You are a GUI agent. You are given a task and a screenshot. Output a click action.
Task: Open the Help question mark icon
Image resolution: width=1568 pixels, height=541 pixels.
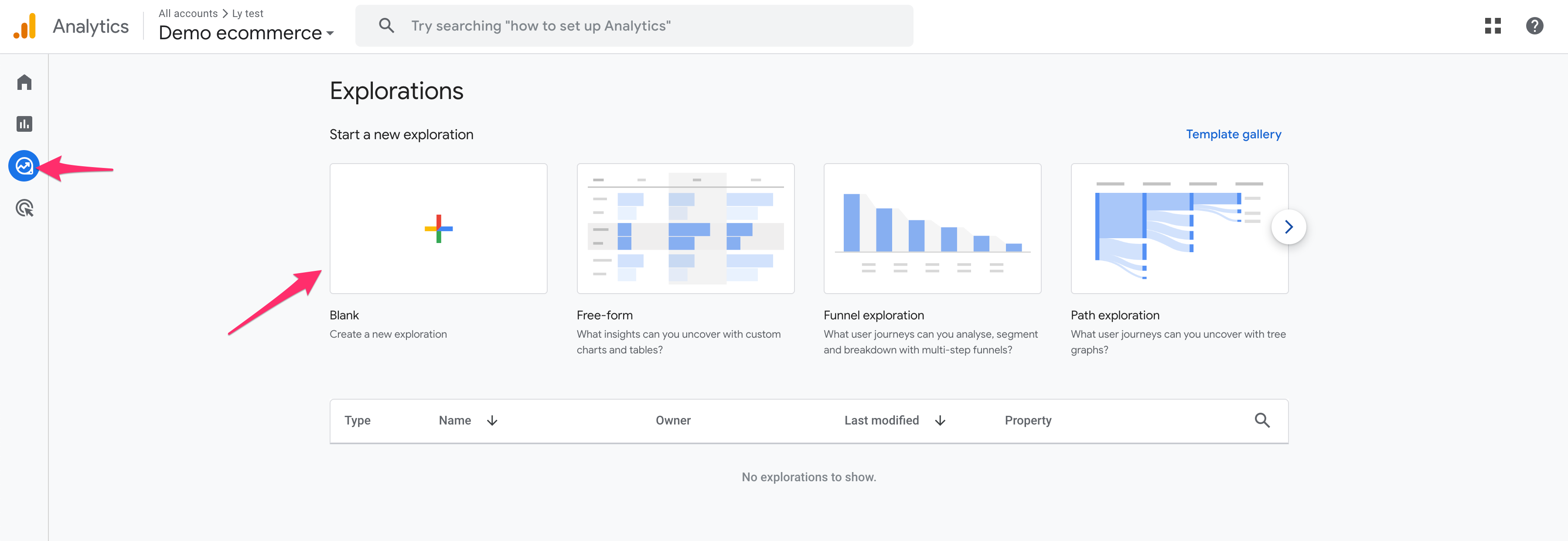click(1534, 26)
